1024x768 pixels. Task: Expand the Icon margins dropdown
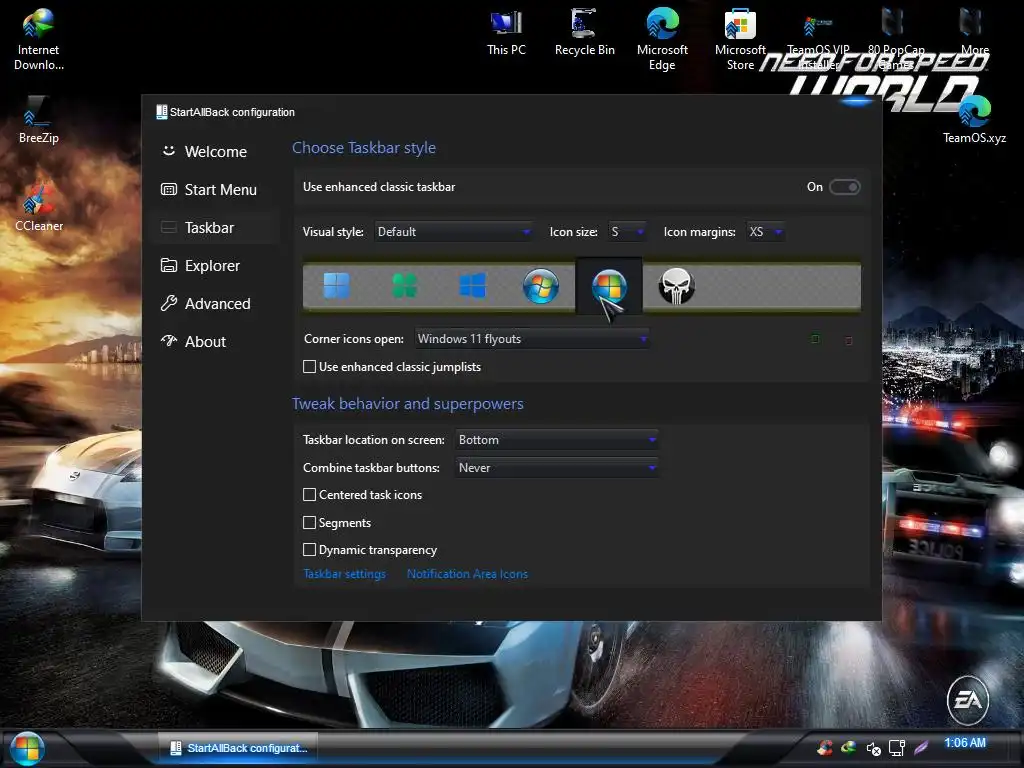pos(765,232)
